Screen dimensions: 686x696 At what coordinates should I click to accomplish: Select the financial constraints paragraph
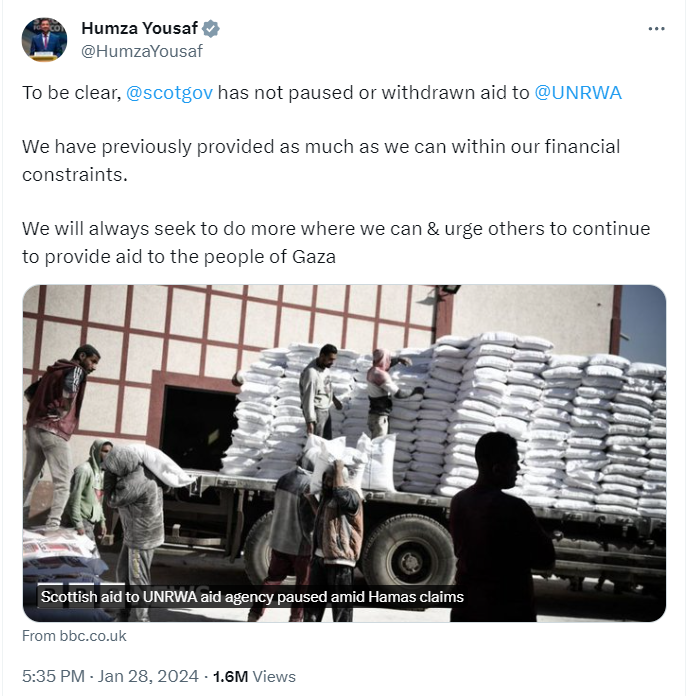click(x=321, y=160)
